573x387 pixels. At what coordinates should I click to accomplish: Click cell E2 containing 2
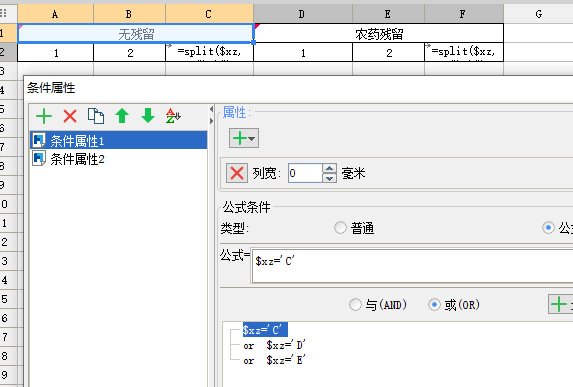click(388, 52)
